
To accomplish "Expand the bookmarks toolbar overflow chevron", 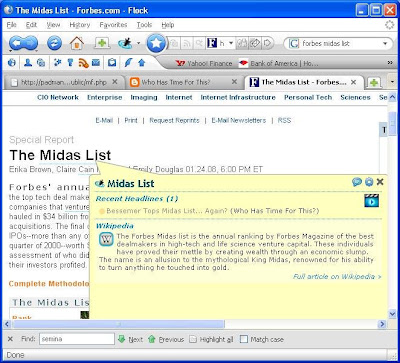I will pyautogui.click(x=390, y=63).
